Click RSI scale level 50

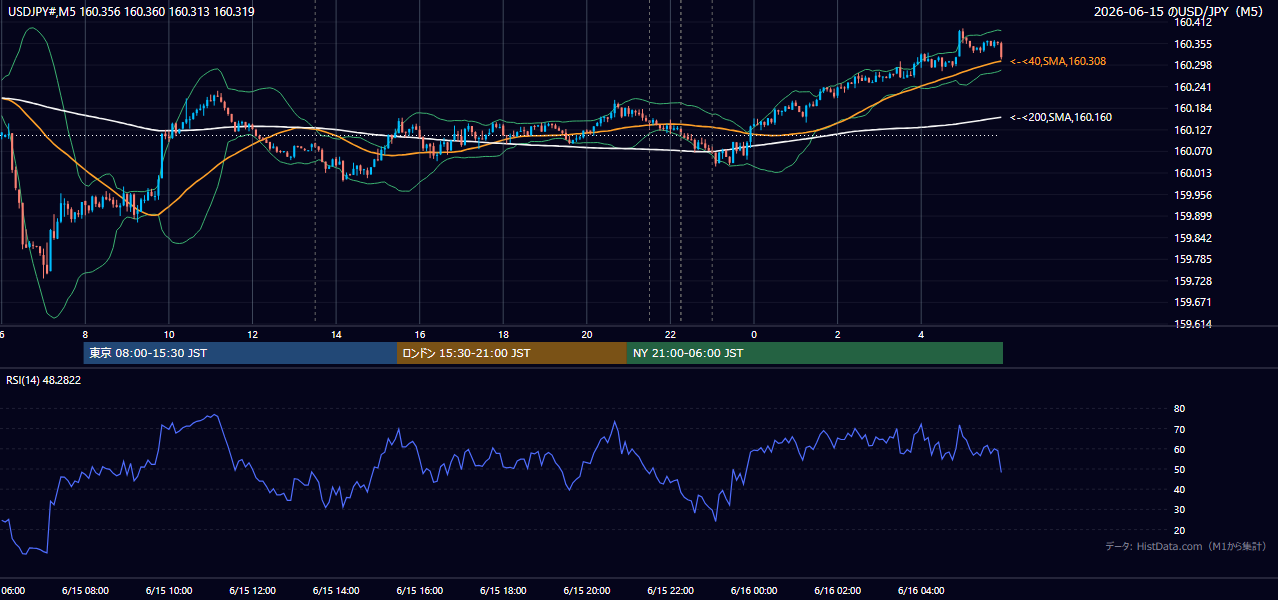pyautogui.click(x=1179, y=469)
